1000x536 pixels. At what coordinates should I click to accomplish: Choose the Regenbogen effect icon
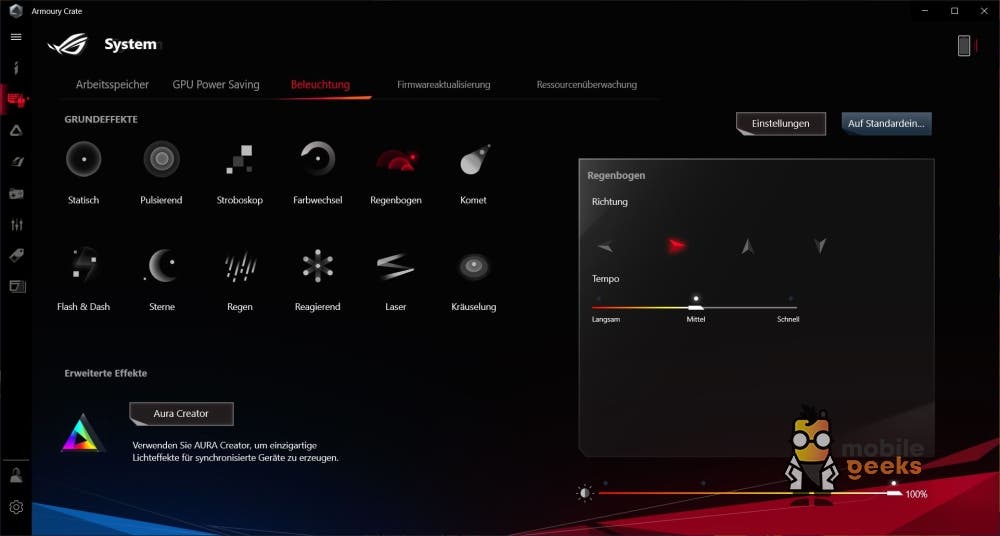[396, 160]
